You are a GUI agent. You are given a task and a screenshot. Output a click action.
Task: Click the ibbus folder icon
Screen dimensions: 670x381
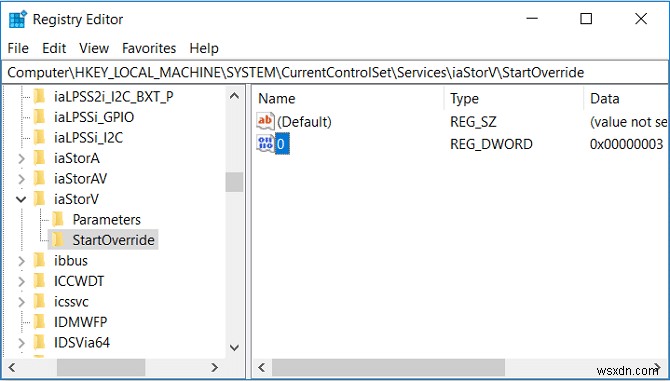(39, 261)
